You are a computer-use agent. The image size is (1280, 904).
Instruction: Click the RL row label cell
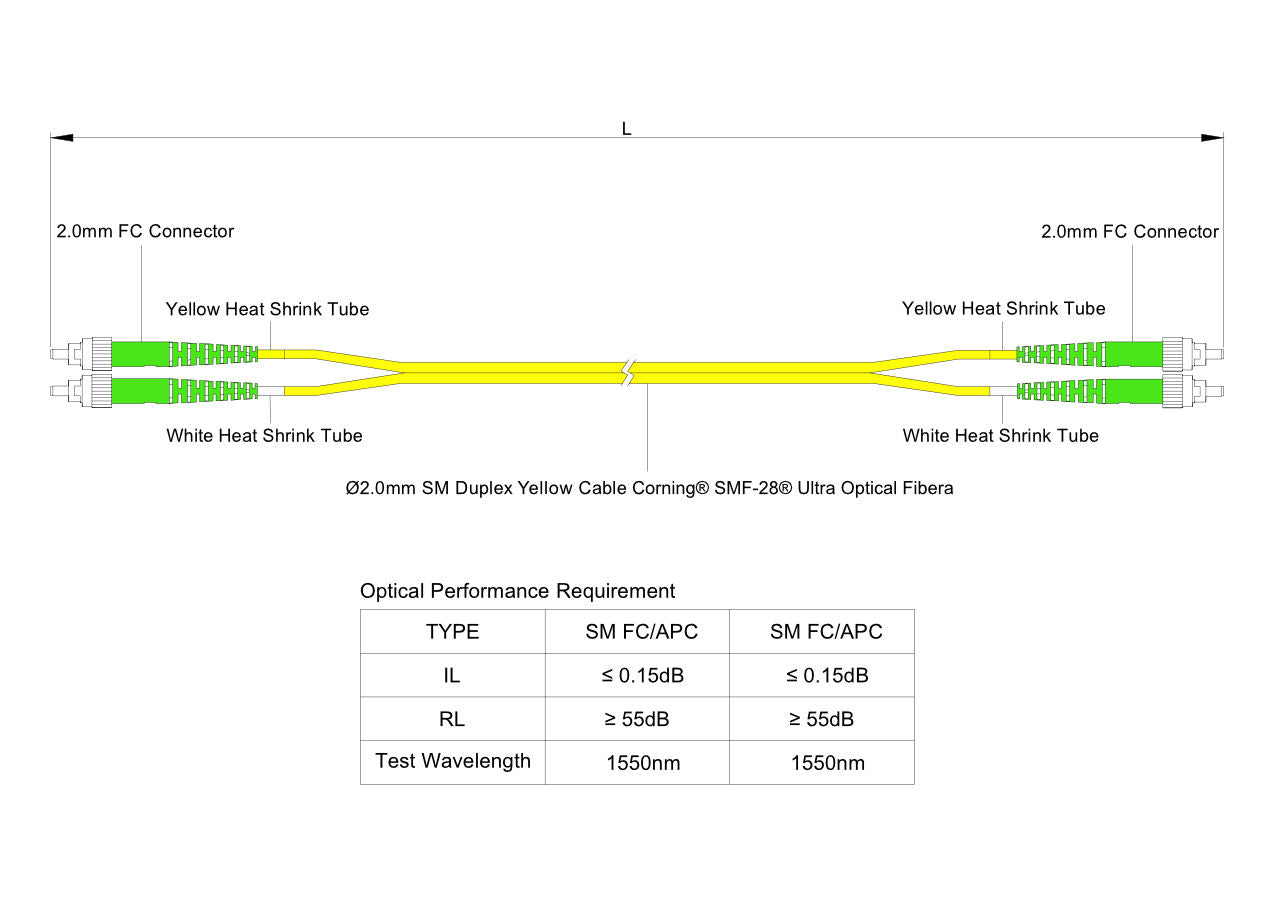click(x=452, y=719)
